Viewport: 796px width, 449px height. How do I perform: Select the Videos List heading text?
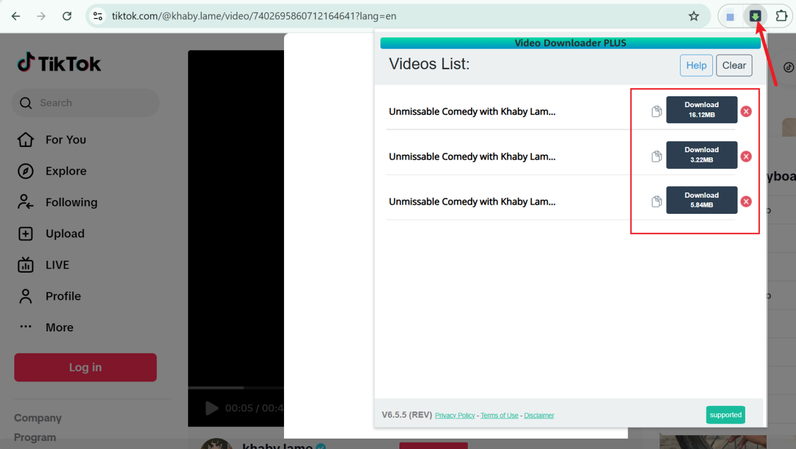(429, 64)
